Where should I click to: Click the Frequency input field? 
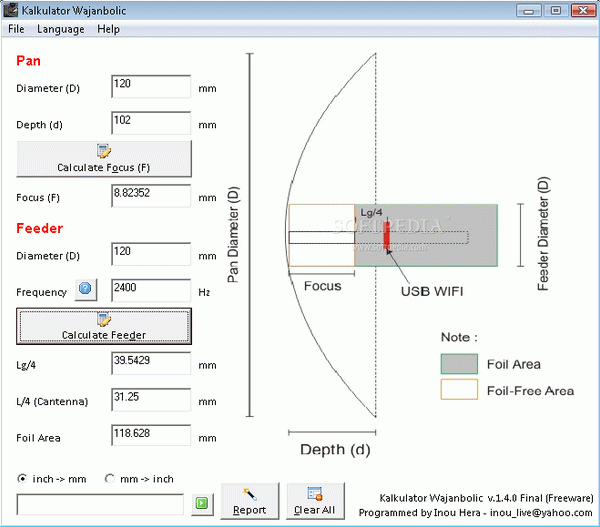click(150, 291)
